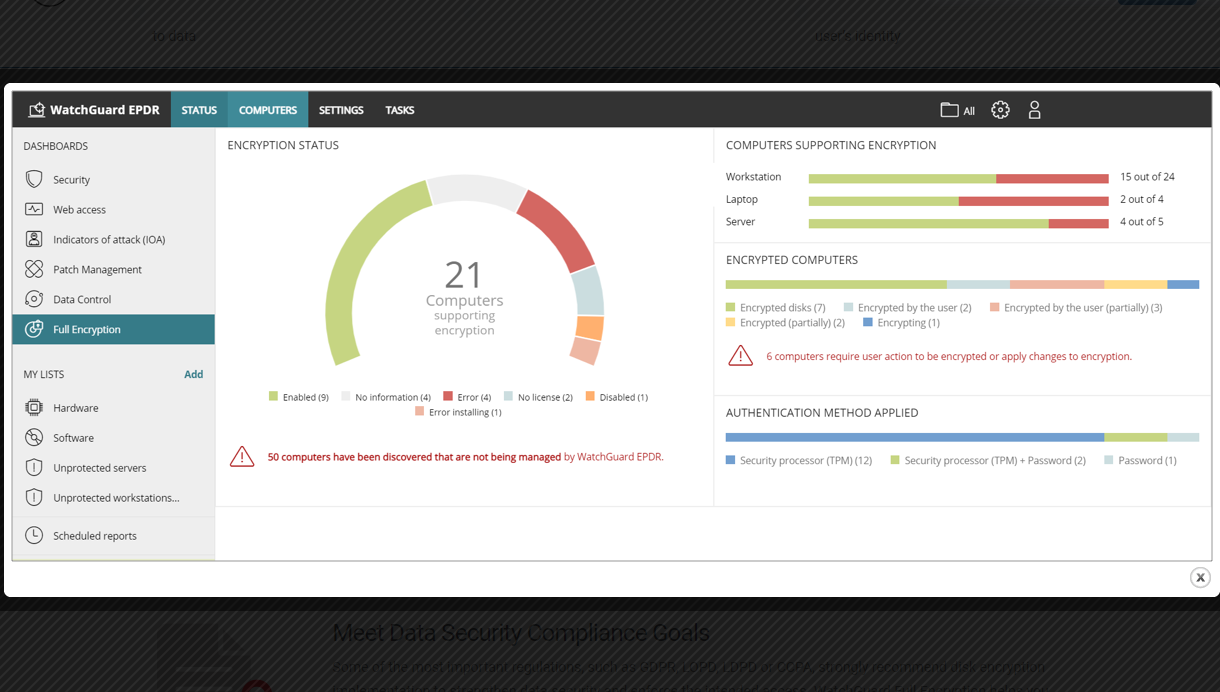Open the settings gear icon

1000,110
